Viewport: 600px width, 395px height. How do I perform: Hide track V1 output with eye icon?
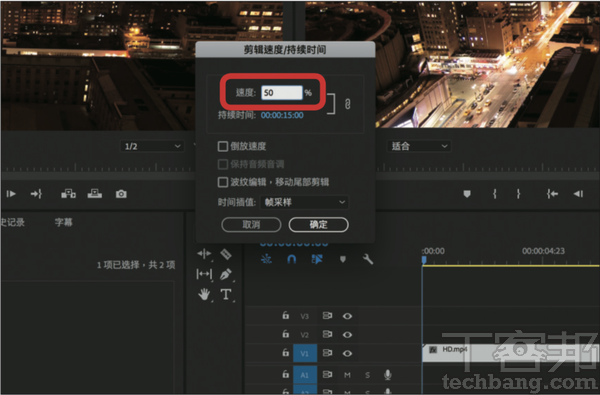pyautogui.click(x=347, y=353)
